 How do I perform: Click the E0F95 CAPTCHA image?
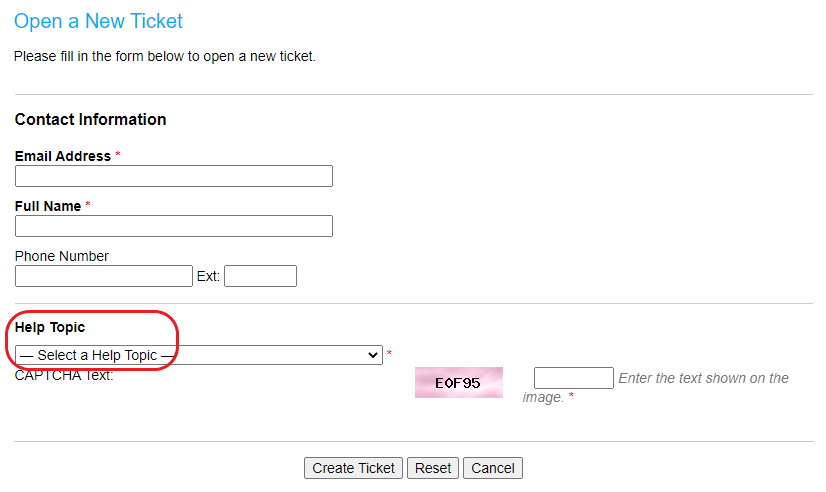(x=459, y=382)
